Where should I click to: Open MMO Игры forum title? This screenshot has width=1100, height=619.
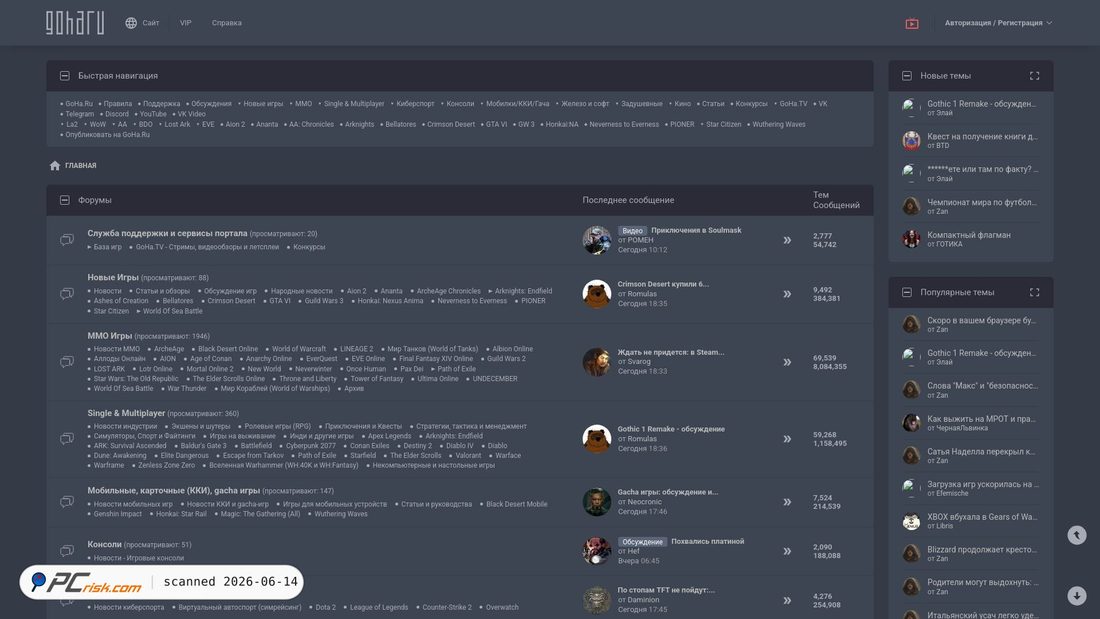[x=109, y=336]
